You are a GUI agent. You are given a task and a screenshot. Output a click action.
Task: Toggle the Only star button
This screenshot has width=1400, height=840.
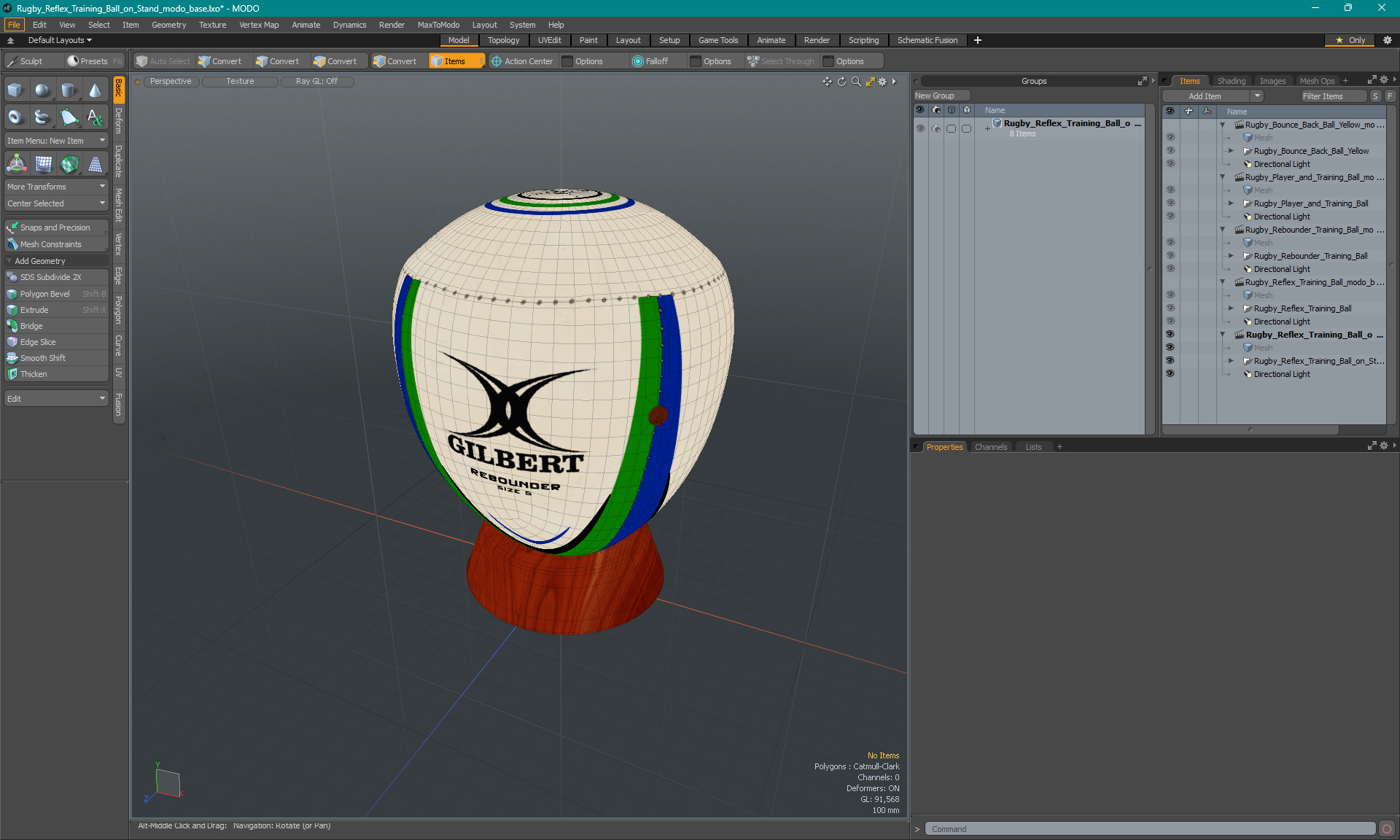pos(1350,40)
